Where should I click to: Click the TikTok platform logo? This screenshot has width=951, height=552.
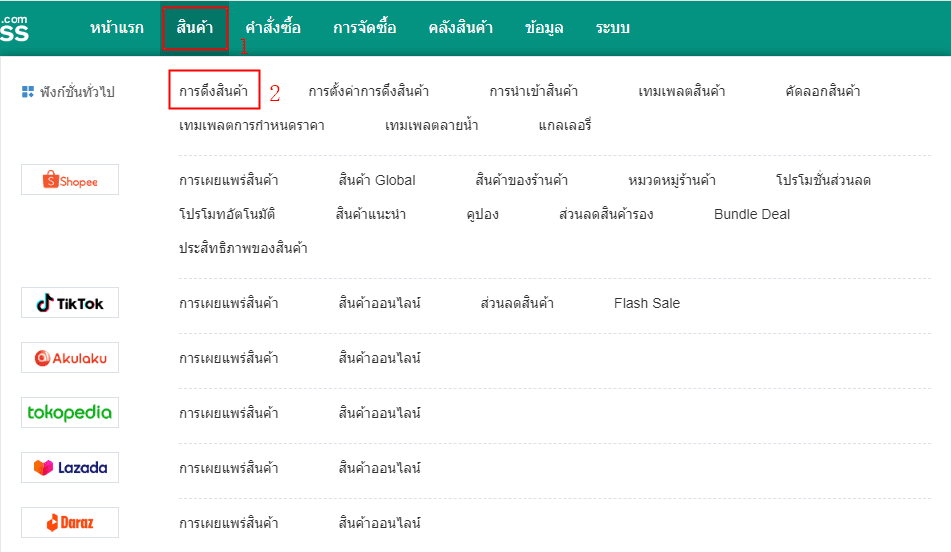(70, 303)
